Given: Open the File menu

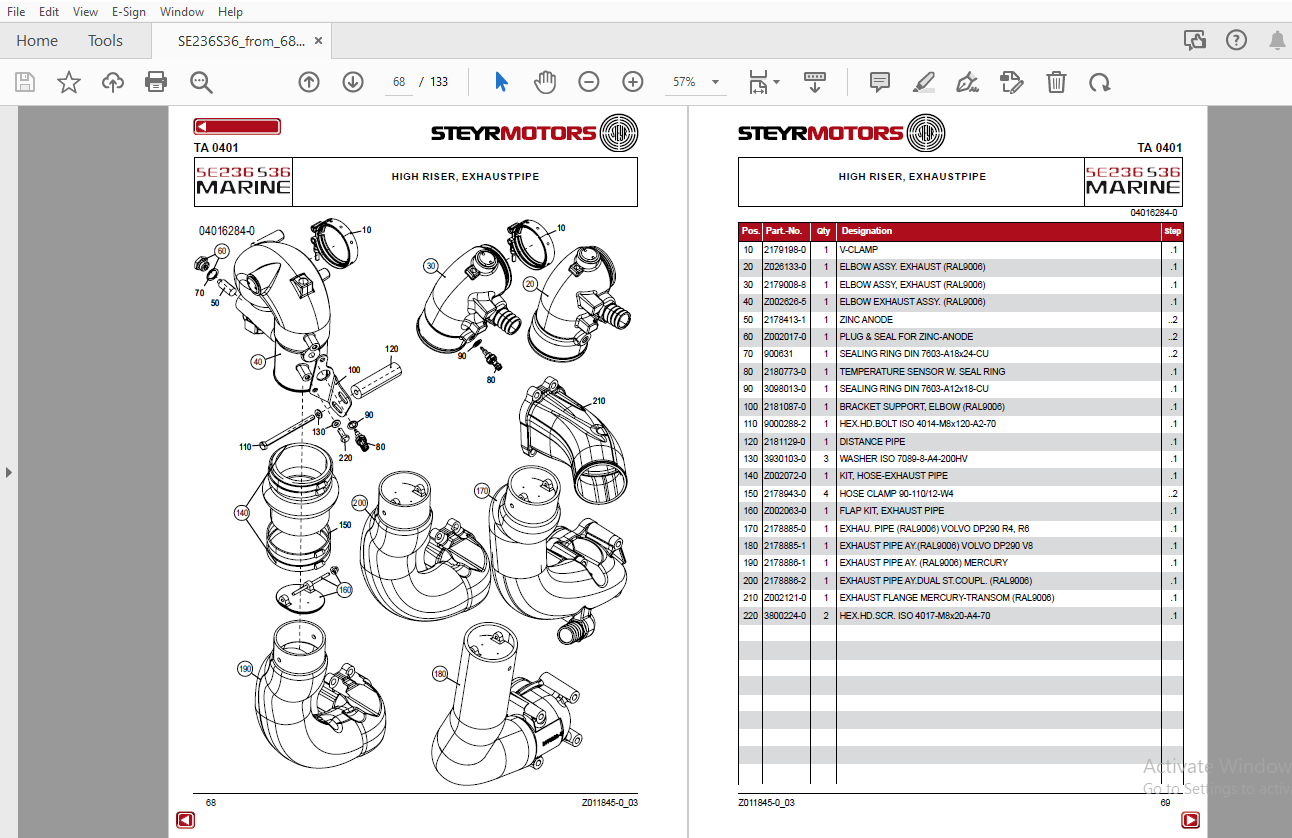Looking at the screenshot, I should (16, 11).
